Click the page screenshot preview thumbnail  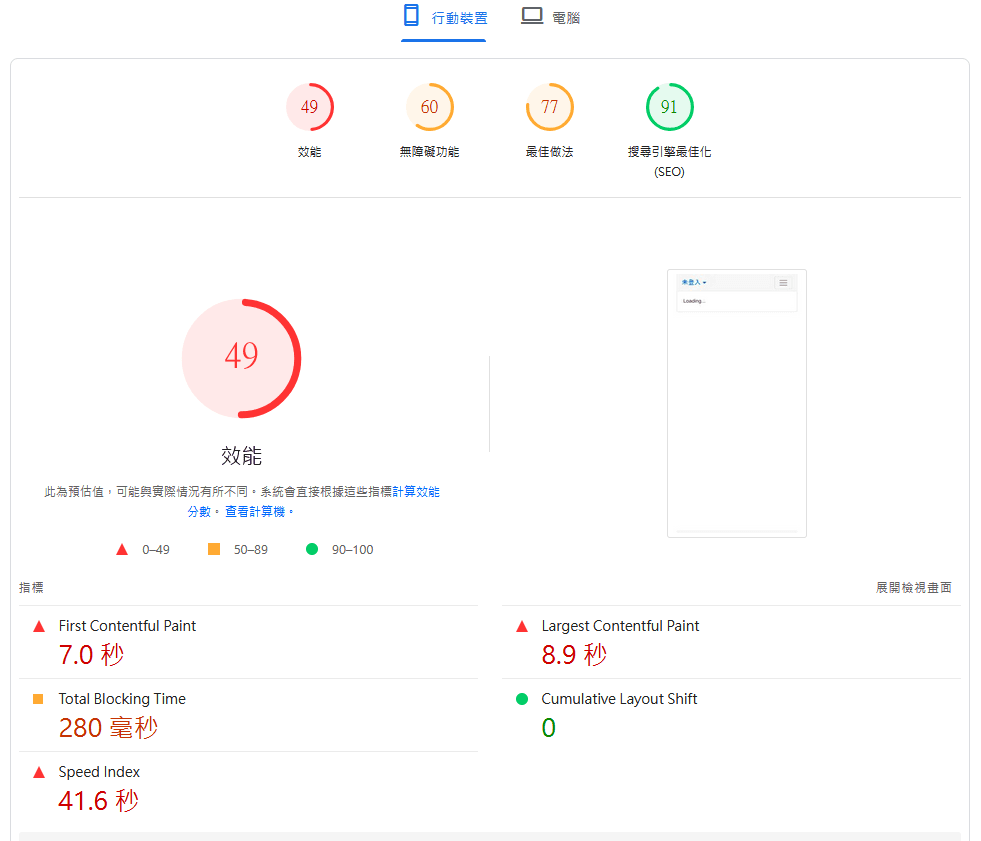click(737, 403)
